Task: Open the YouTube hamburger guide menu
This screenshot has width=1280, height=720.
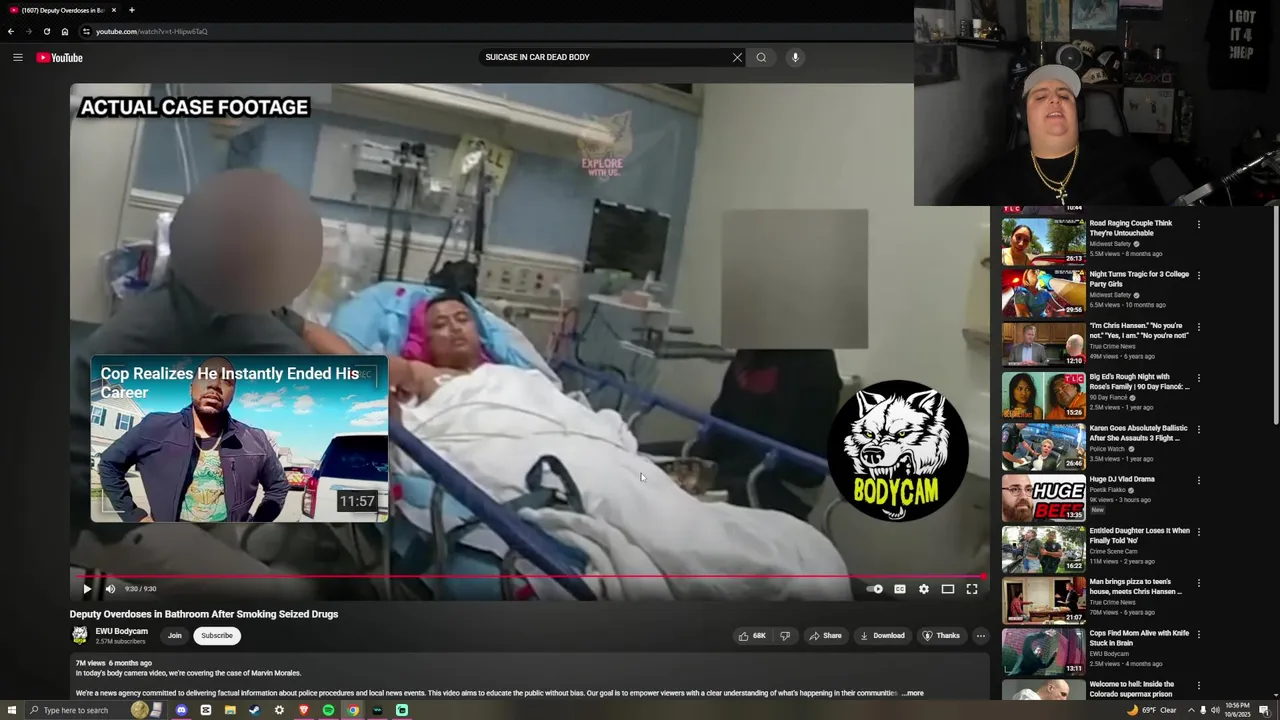Action: (x=17, y=57)
